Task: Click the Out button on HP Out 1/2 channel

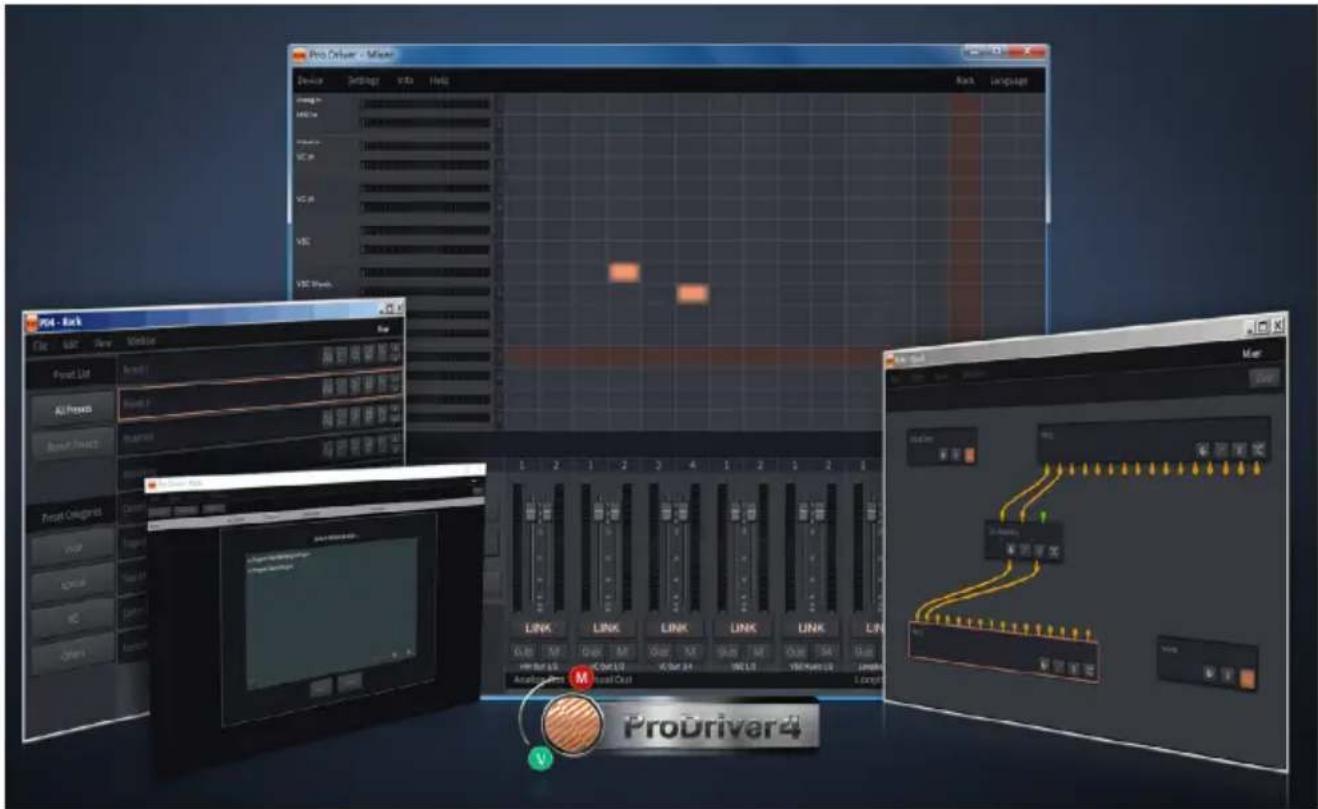Action: coord(525,652)
